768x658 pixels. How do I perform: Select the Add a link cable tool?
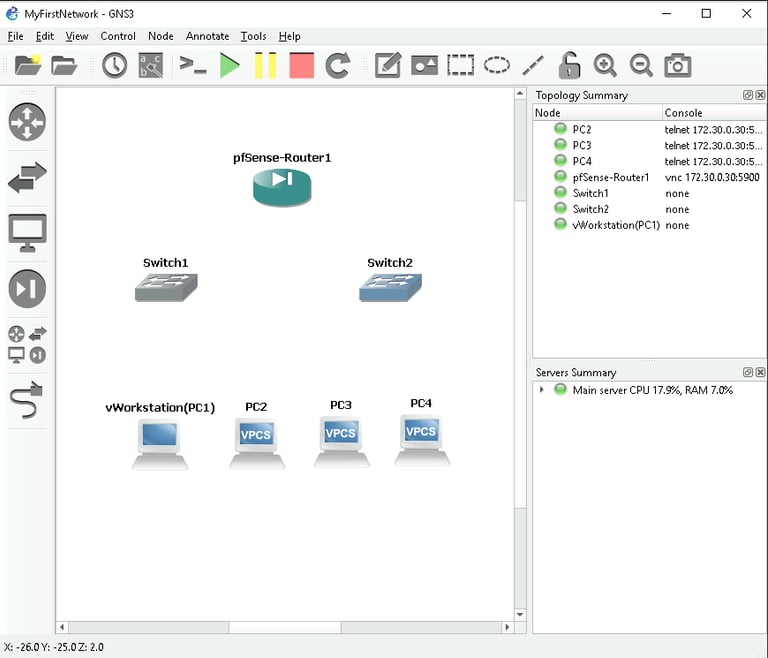[x=26, y=400]
